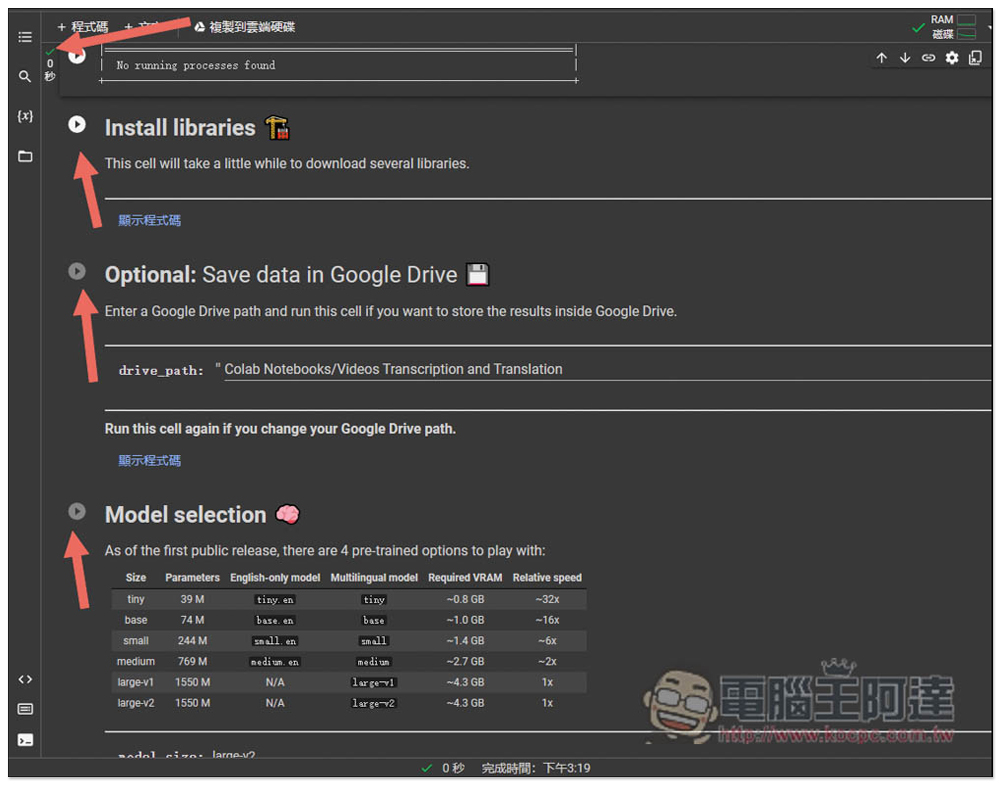Click the 'Run this cell again' note text

pos(280,429)
